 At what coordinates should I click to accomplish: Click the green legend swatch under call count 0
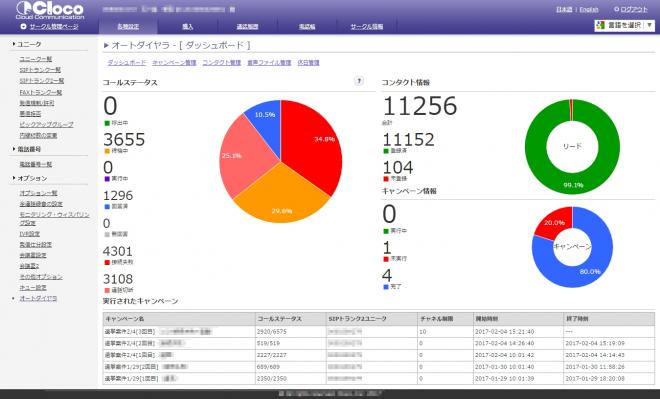click(107, 123)
